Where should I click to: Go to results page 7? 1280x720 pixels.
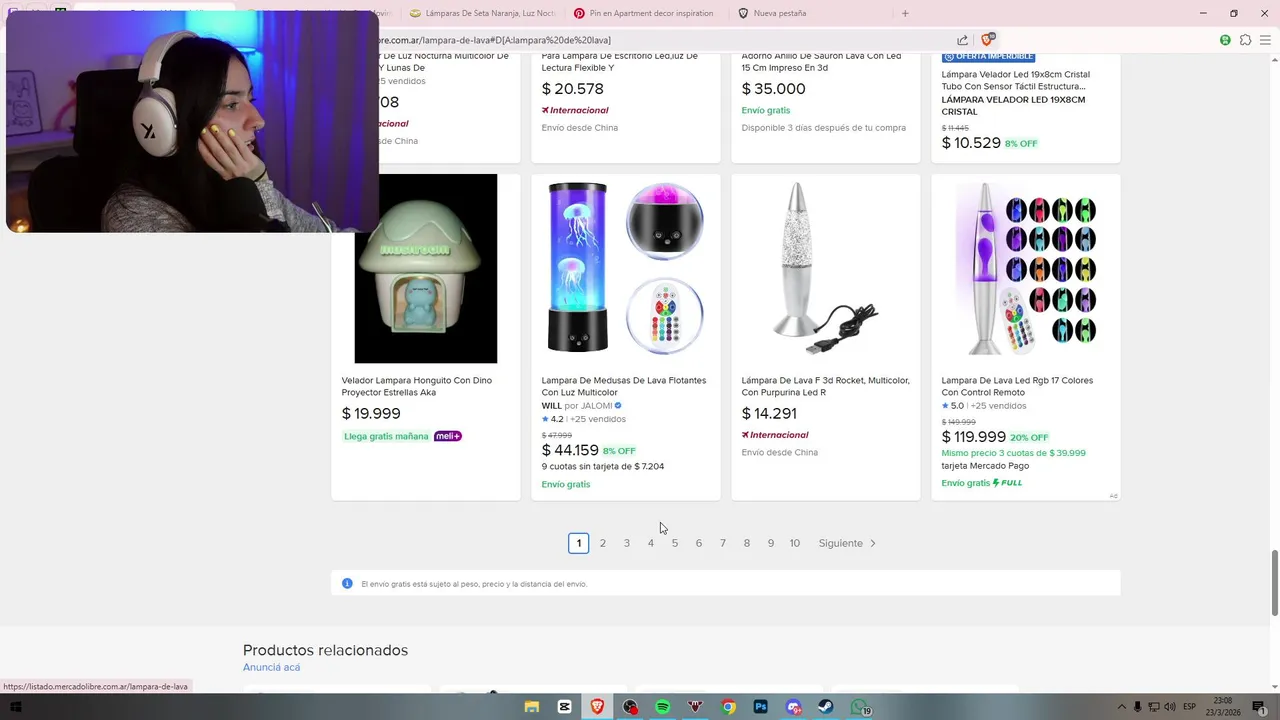click(x=723, y=543)
